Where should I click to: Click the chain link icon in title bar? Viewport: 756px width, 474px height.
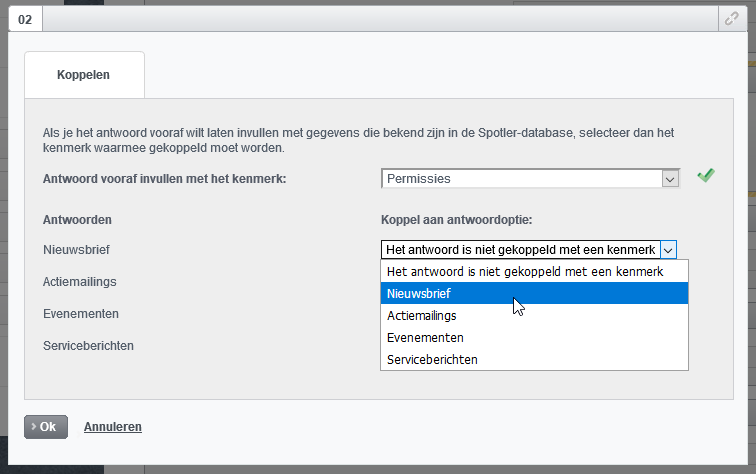point(730,19)
